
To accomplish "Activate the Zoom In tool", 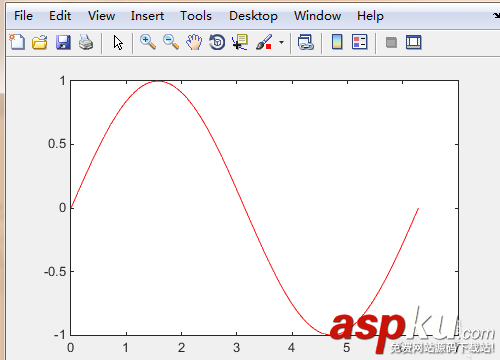I will click(148, 42).
